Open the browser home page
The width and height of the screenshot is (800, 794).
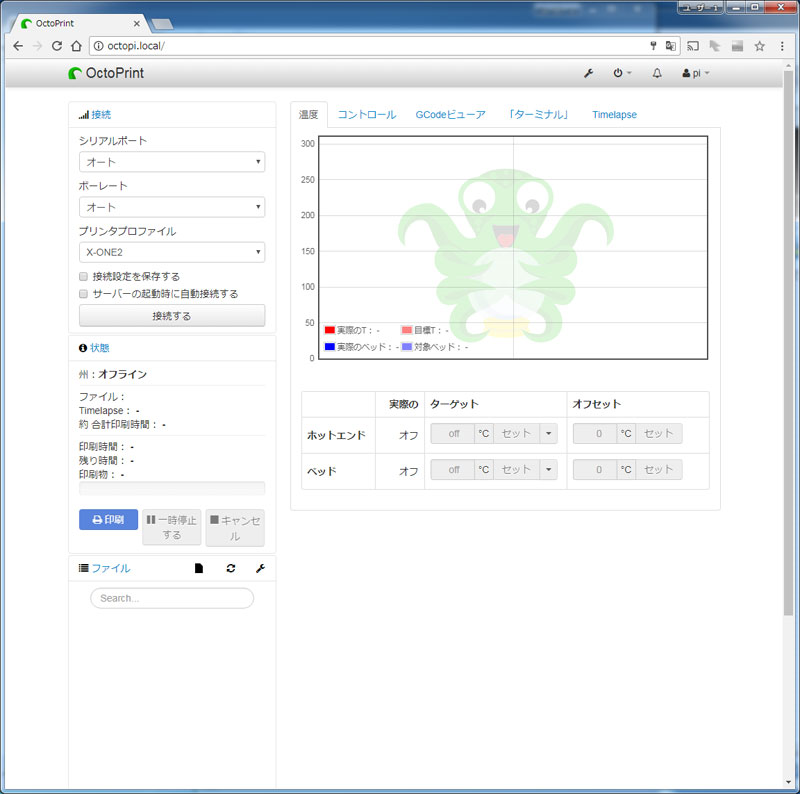tap(76, 46)
